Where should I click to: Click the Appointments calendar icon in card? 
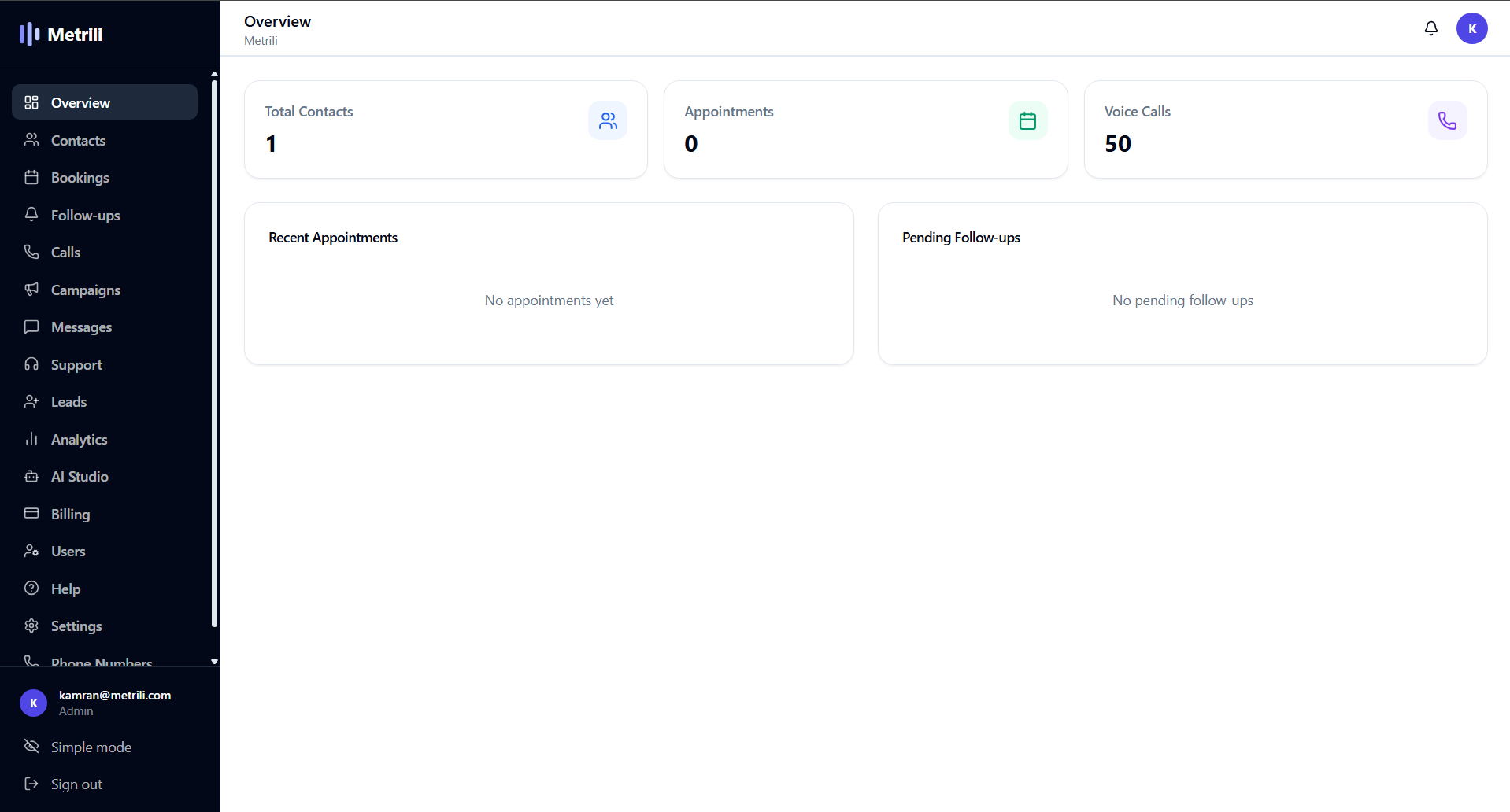click(x=1027, y=120)
